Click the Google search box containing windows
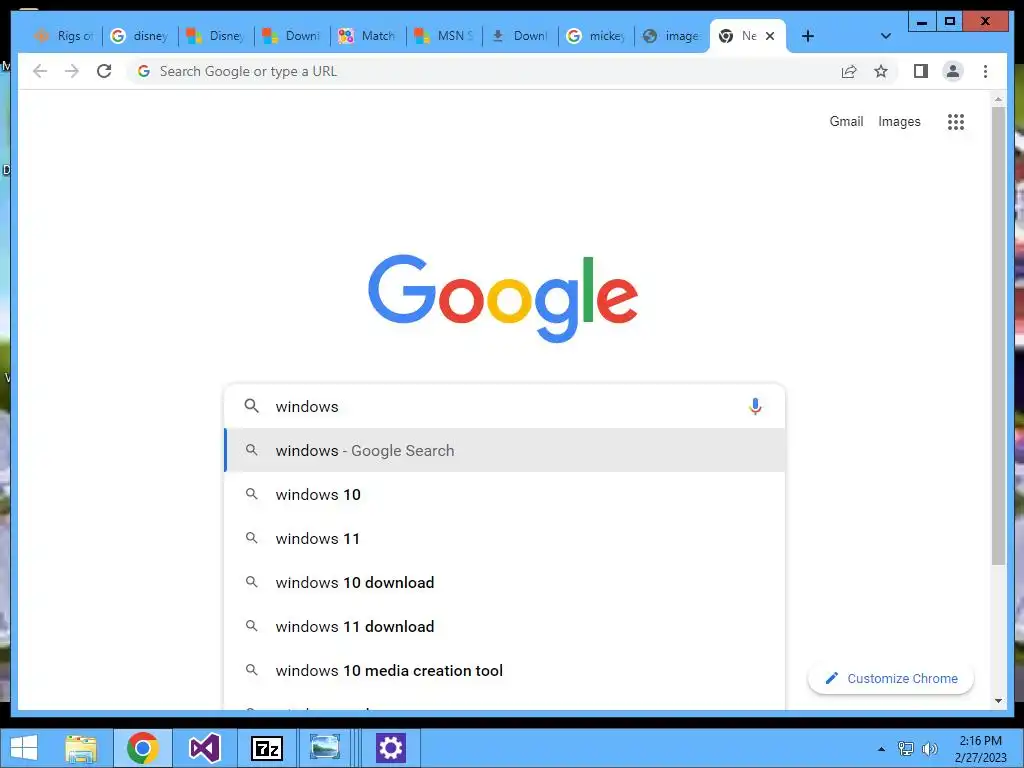Viewport: 1024px width, 768px height. point(504,406)
